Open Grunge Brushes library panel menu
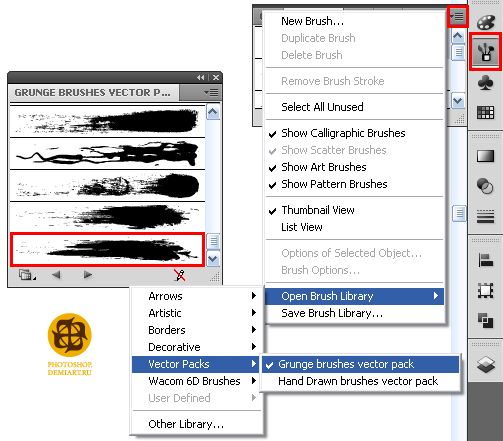This screenshot has height=441, width=503. click(x=211, y=92)
